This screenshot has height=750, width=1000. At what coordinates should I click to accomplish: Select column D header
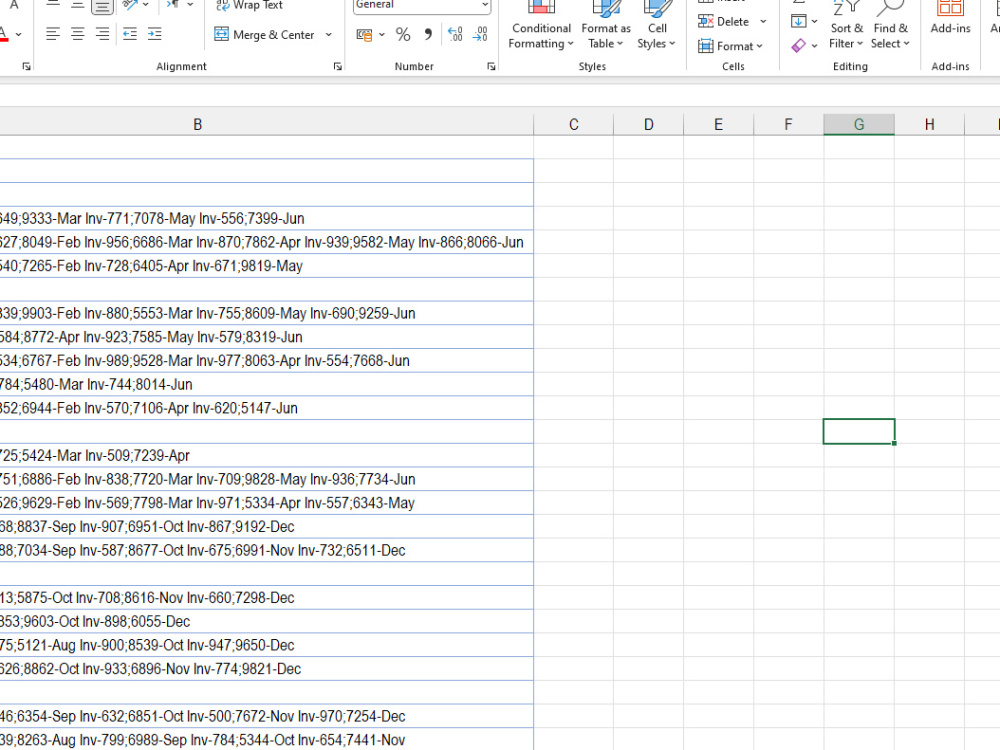[649, 125]
